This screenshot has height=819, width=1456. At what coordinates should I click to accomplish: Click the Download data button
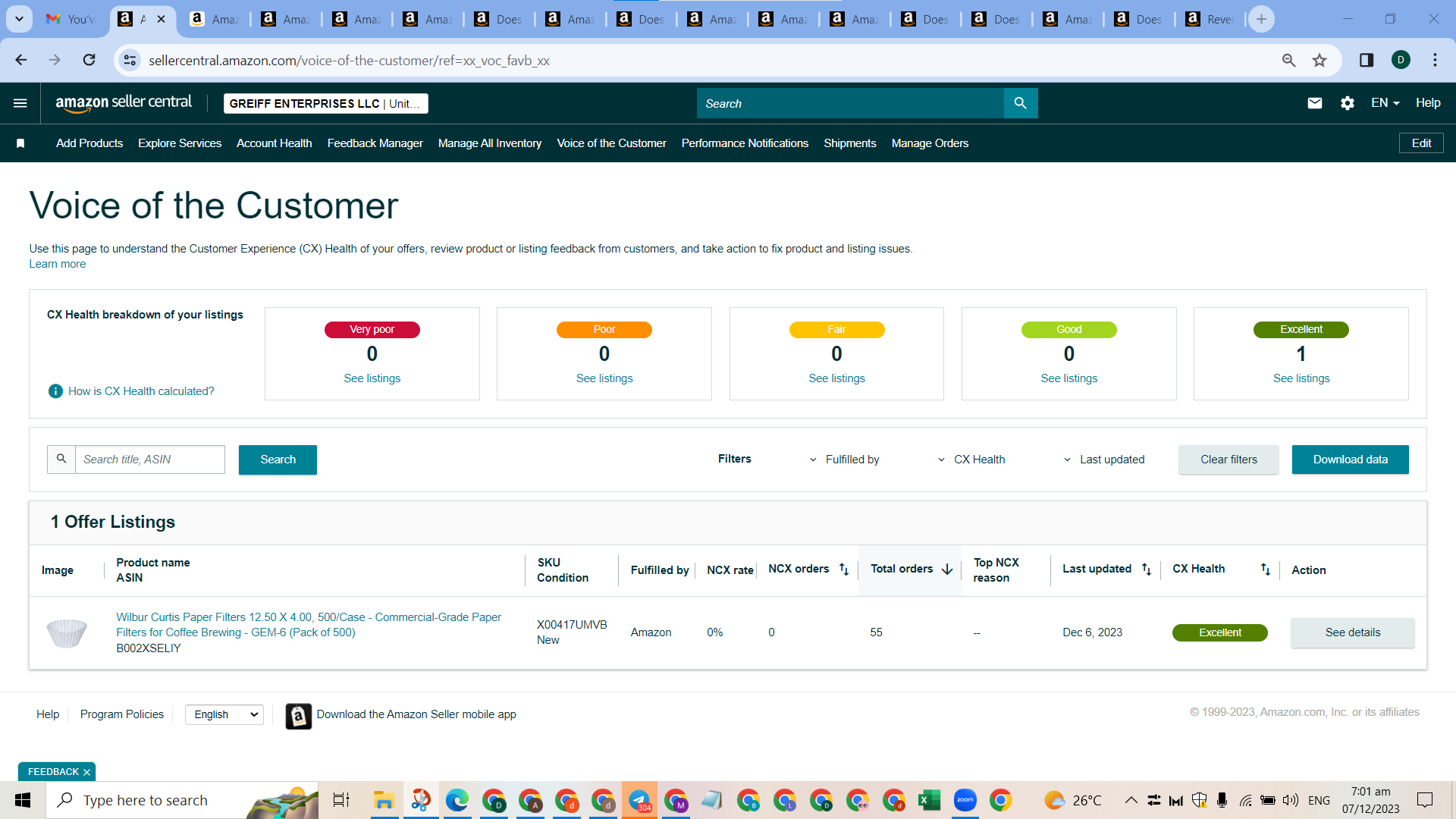(1351, 460)
